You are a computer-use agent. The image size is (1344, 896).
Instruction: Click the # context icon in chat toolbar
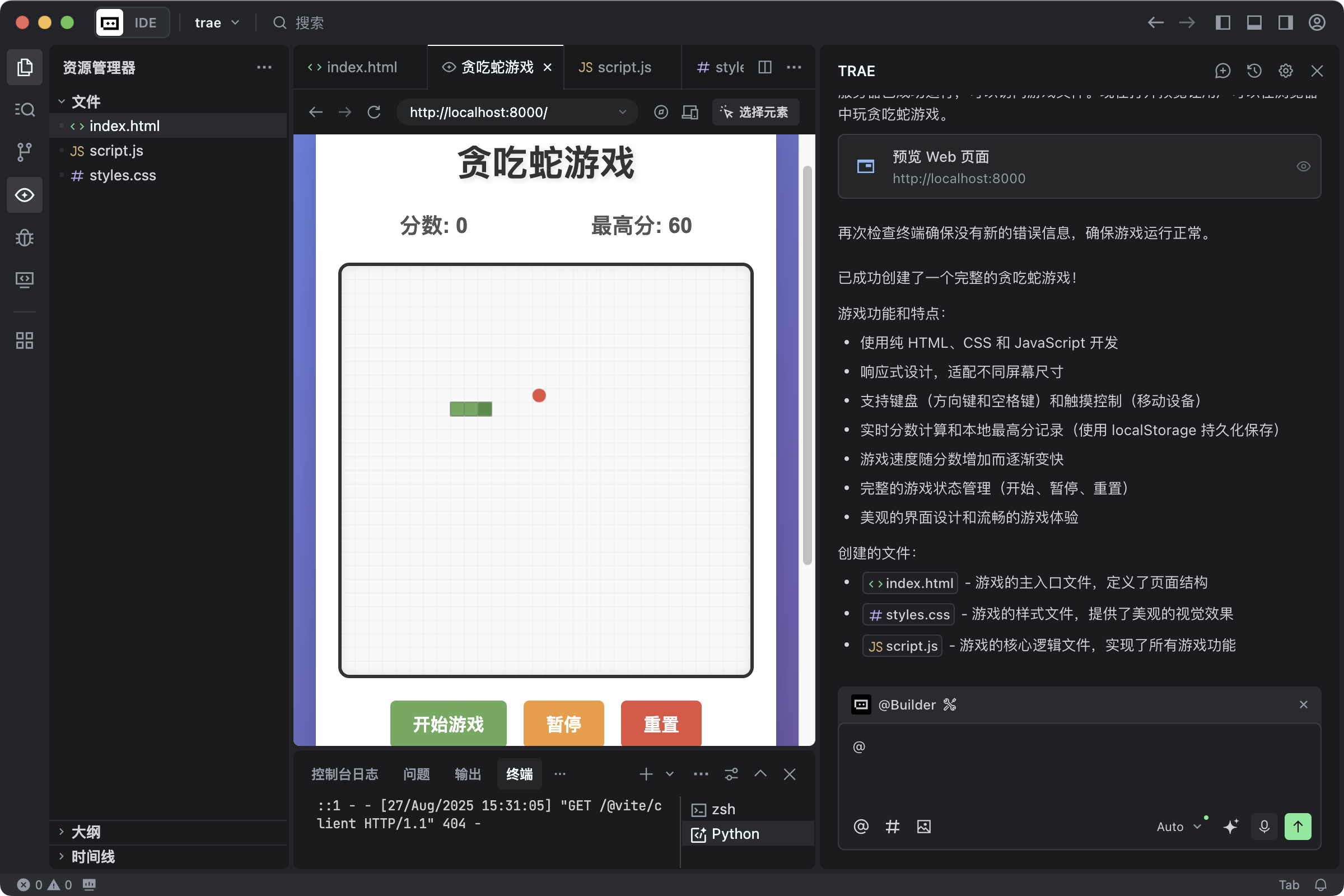892,827
